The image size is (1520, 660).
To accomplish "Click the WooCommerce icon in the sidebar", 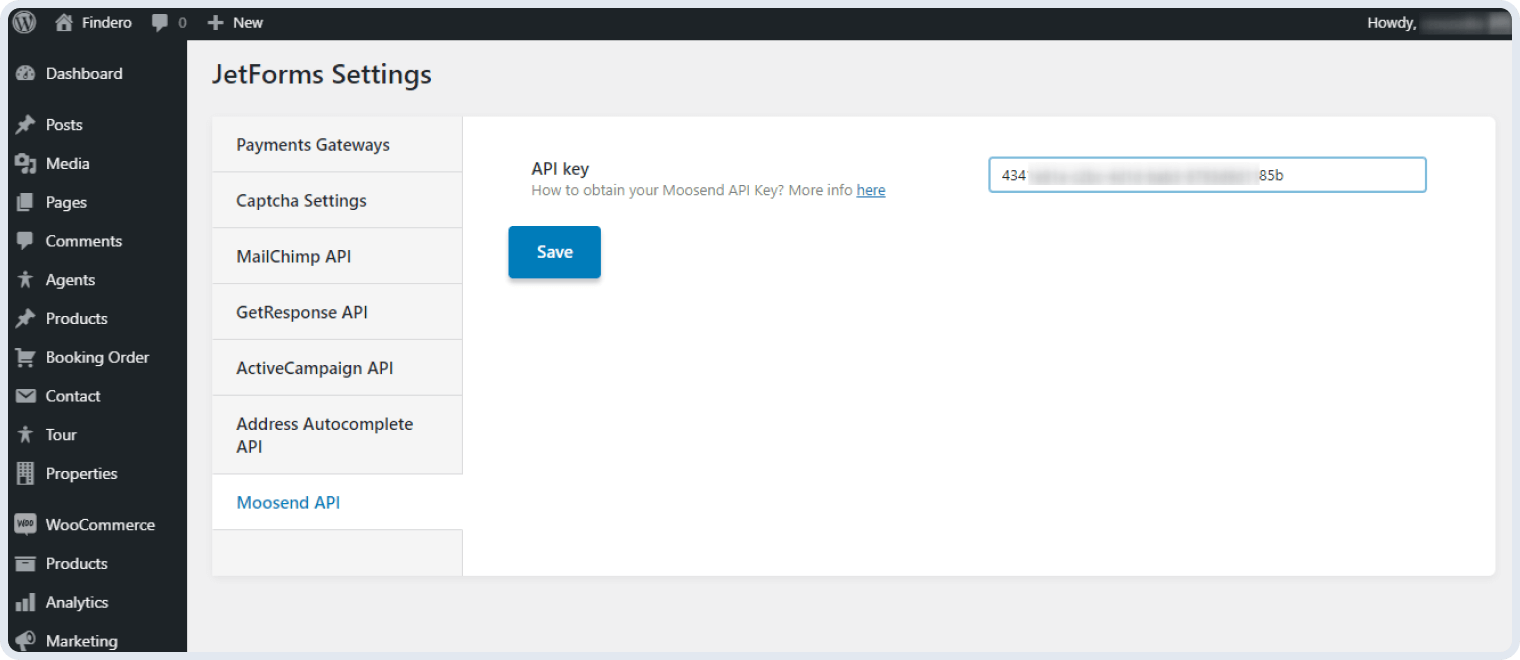I will (x=25, y=524).
